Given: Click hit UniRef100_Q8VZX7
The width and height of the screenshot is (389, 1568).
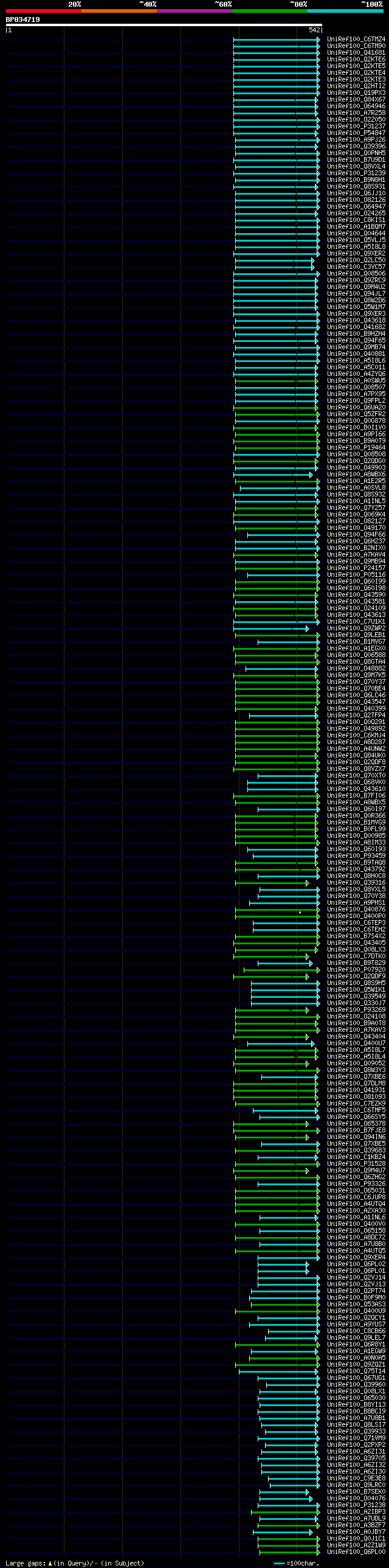Looking at the screenshot, I should 356,769.
